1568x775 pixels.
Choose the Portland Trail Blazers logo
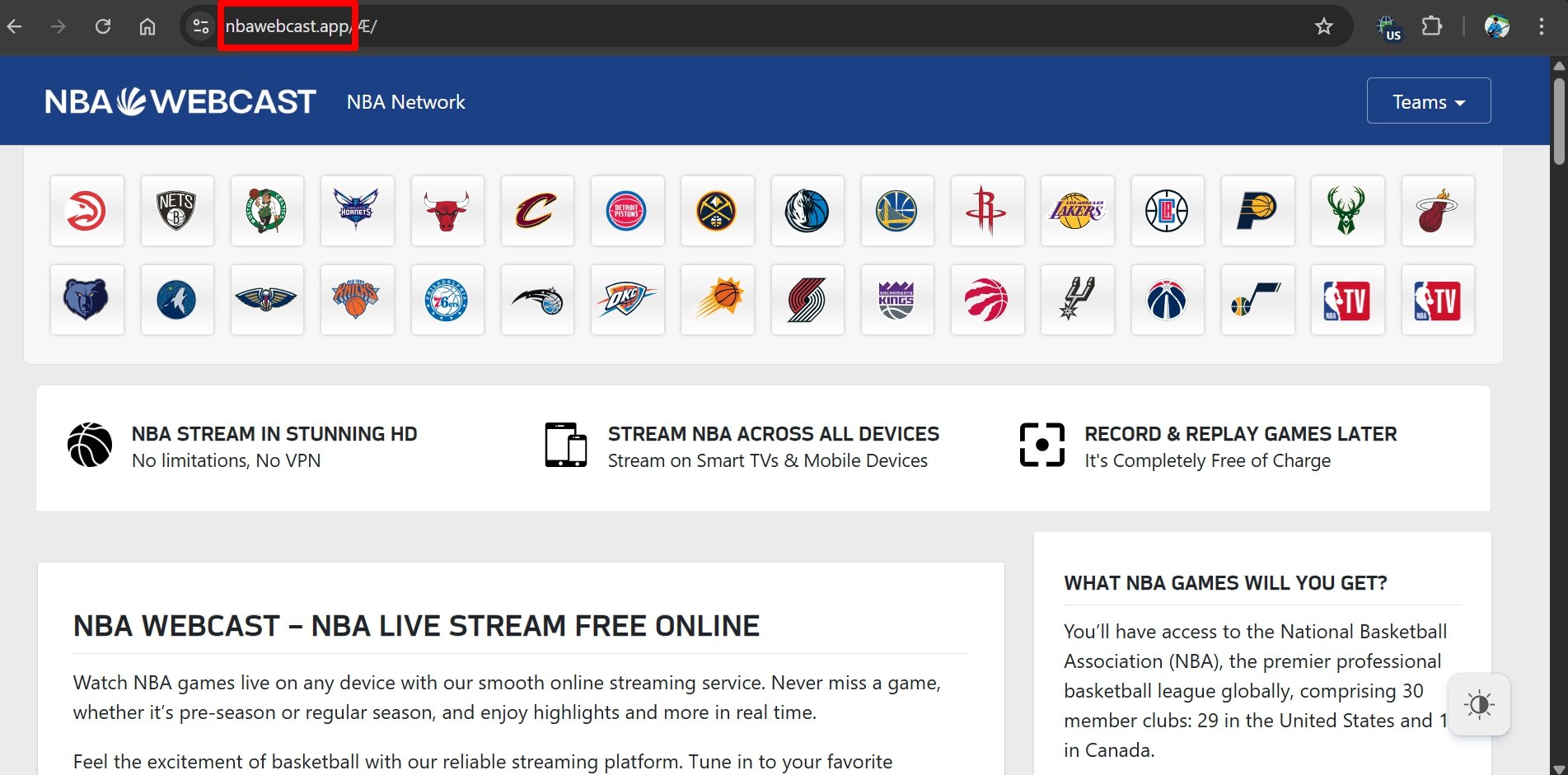click(807, 300)
